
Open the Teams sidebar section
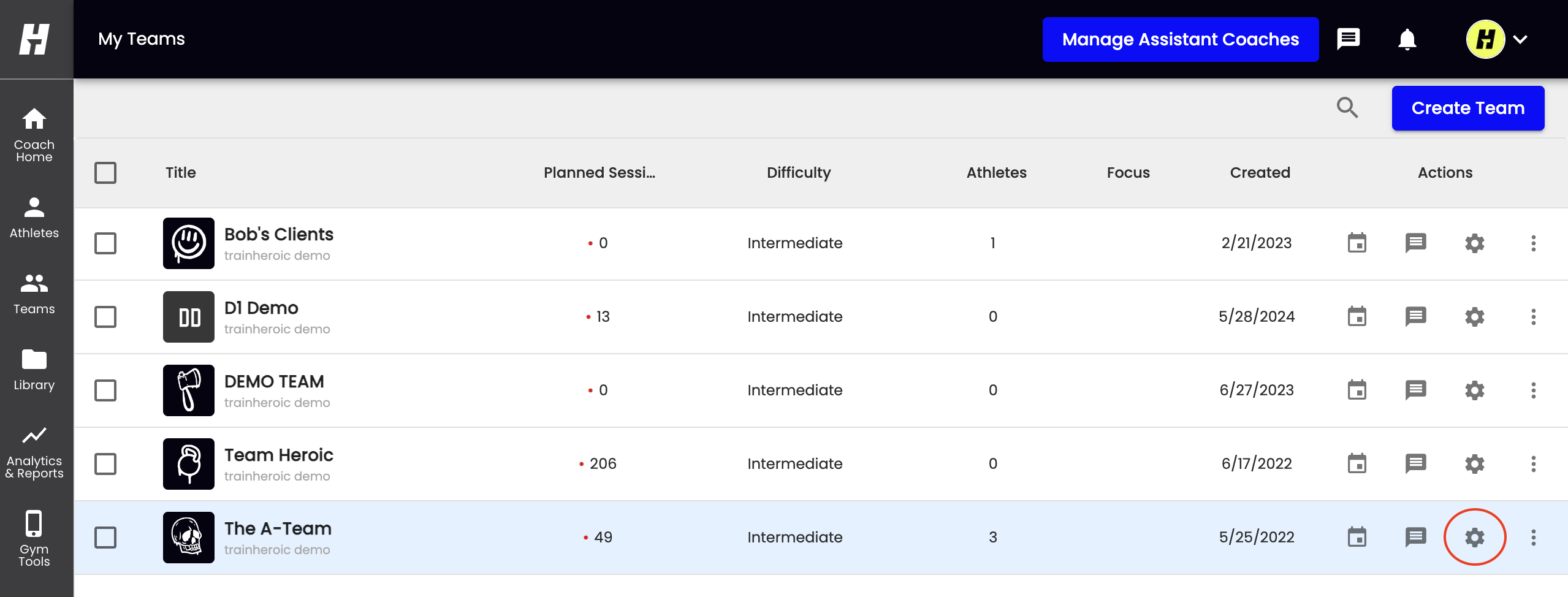(x=34, y=292)
